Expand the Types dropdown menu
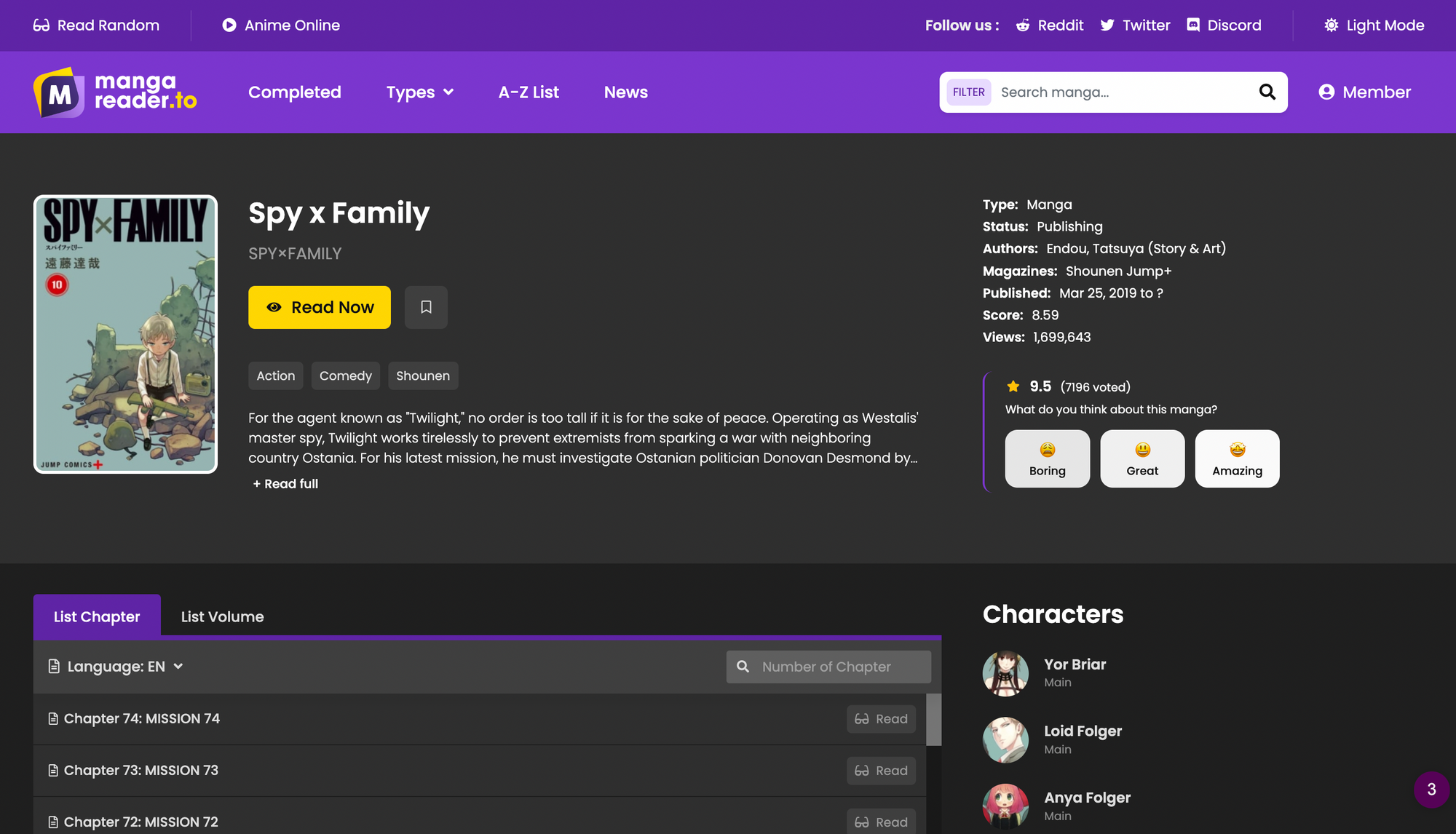Screen dimensions: 1456x834 pos(420,92)
